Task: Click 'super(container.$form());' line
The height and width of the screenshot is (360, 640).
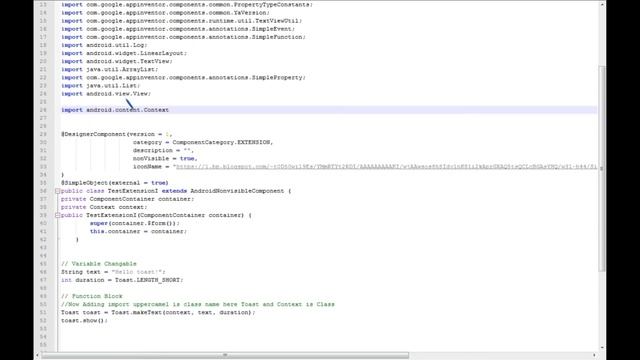Action: point(135,223)
